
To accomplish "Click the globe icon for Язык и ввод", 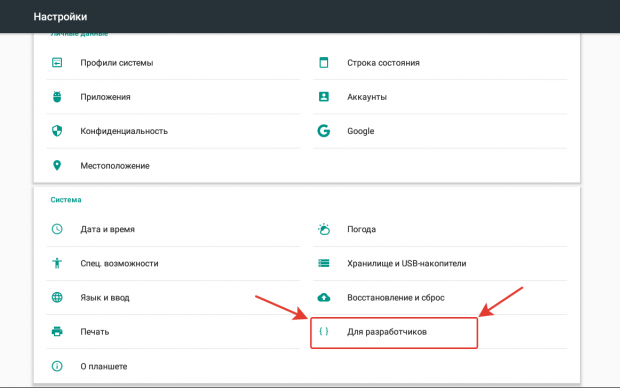I will point(57,297).
